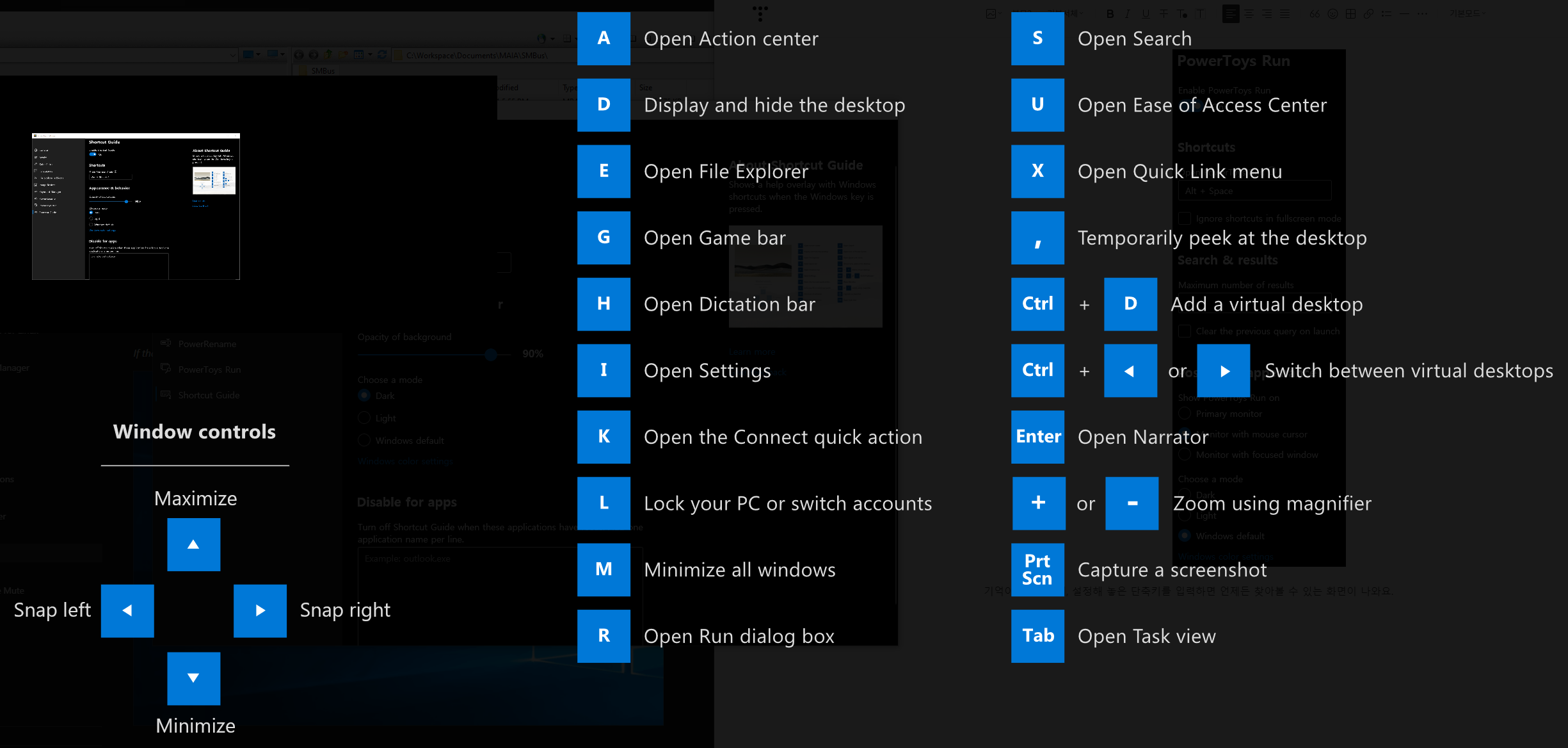Click the A key tile for Action center

604,38
